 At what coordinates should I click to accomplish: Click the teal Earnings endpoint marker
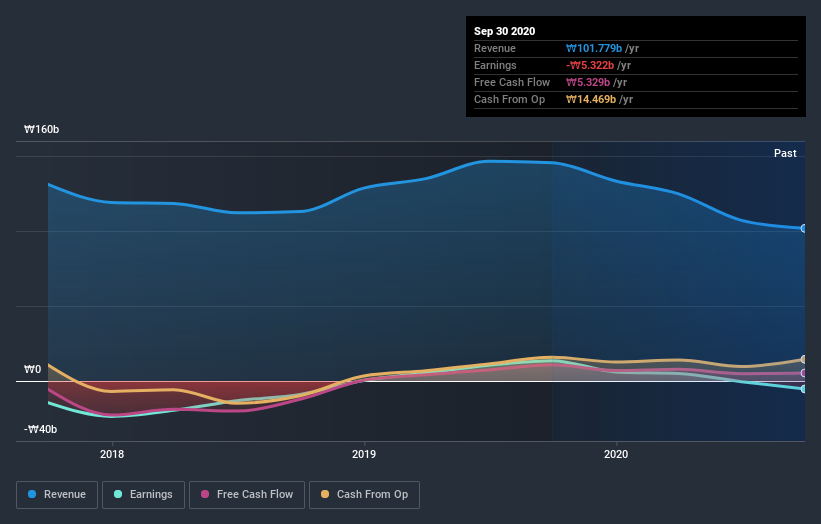(804, 389)
